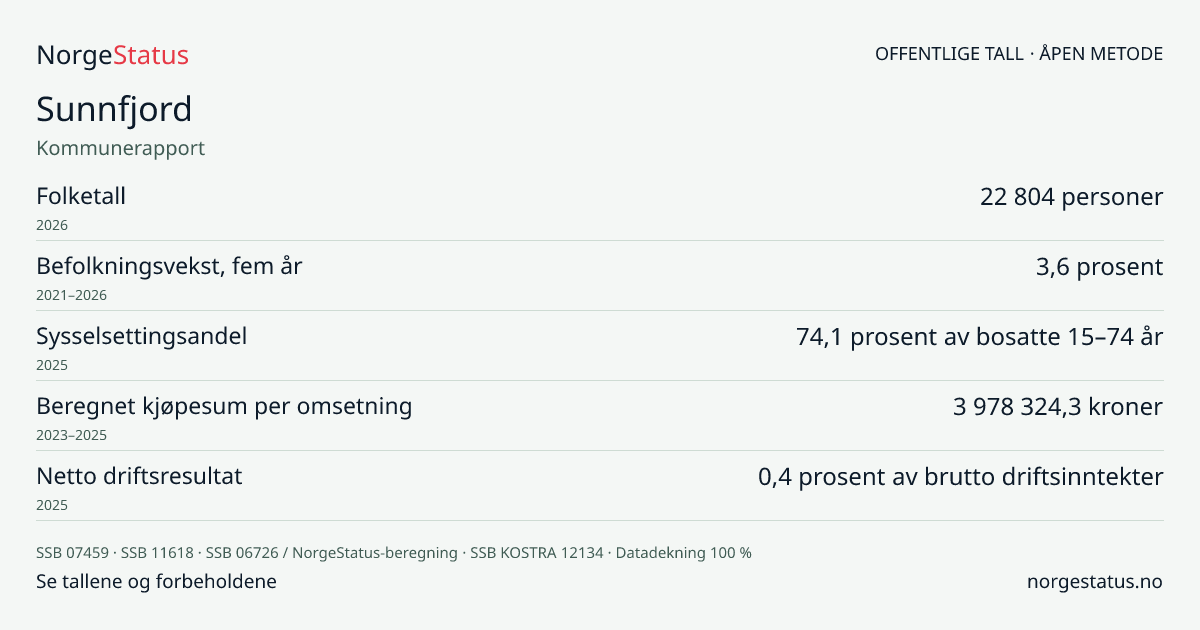Select the Kommunerapport subtitle

coord(121,148)
